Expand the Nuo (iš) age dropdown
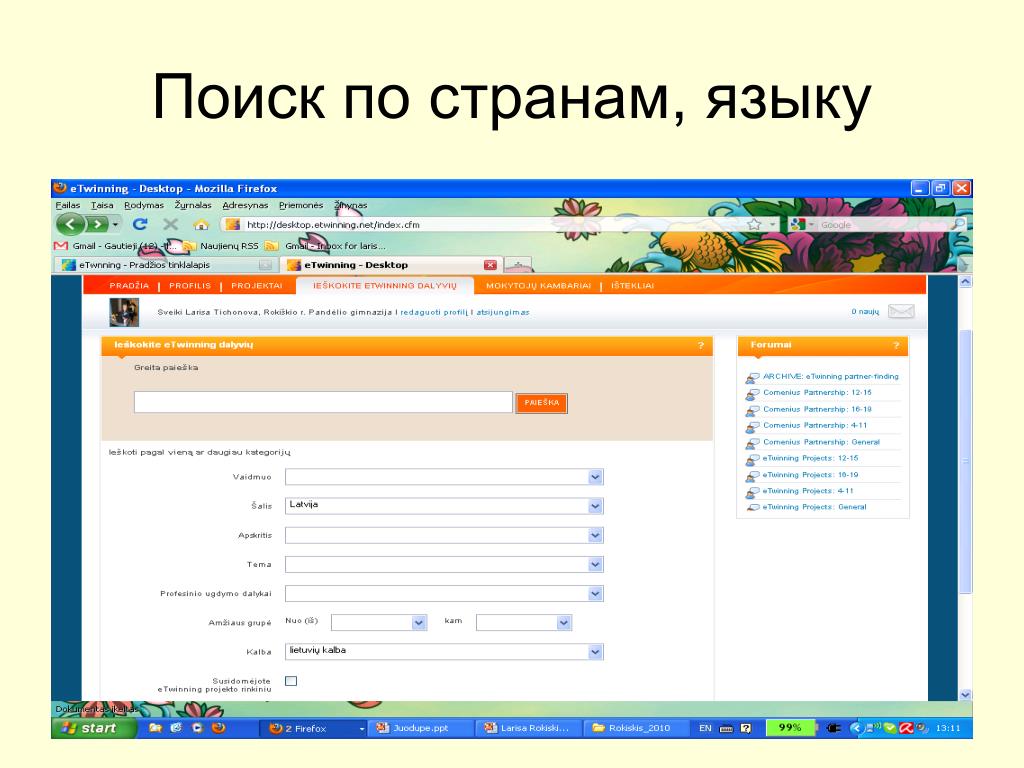 tap(379, 623)
